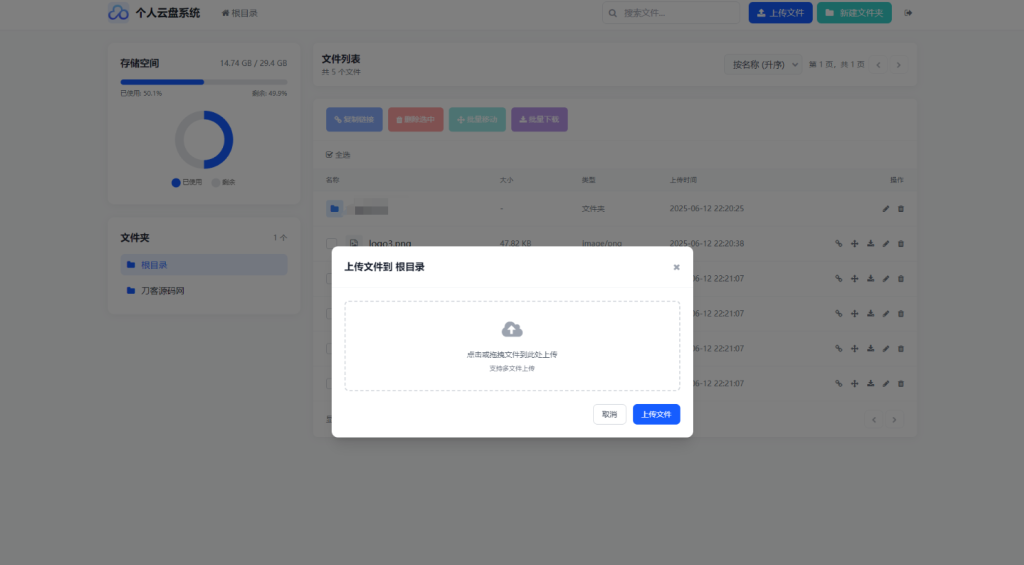Click the 名称 column header

[332, 180]
